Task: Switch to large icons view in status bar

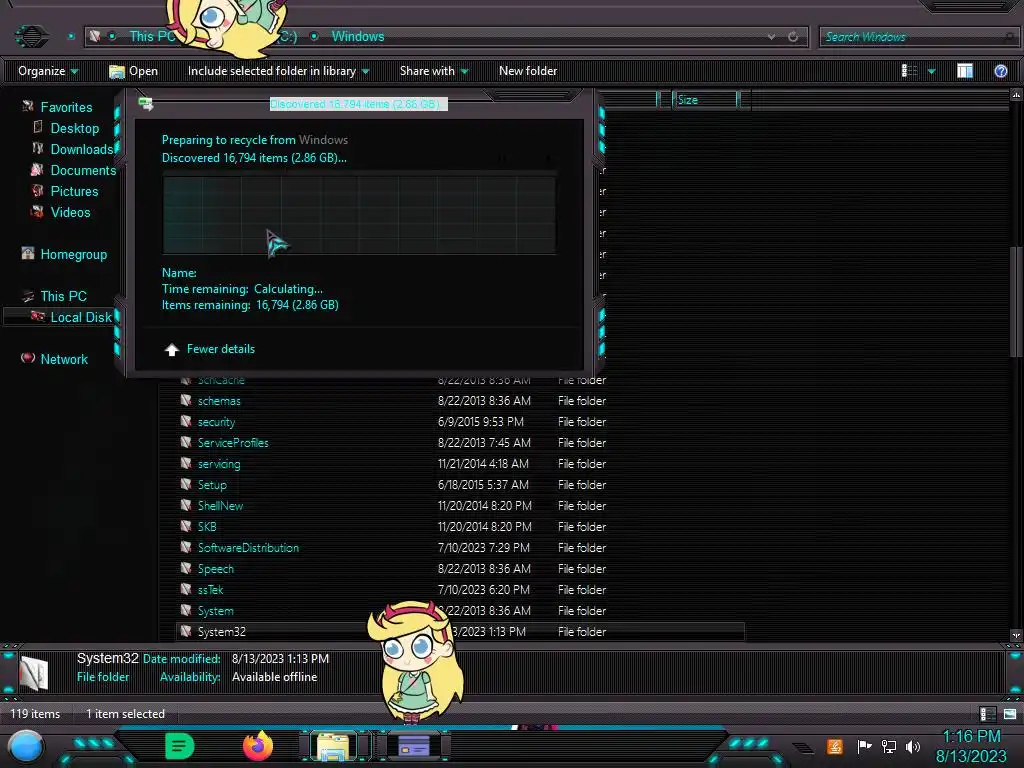Action: click(x=1010, y=714)
